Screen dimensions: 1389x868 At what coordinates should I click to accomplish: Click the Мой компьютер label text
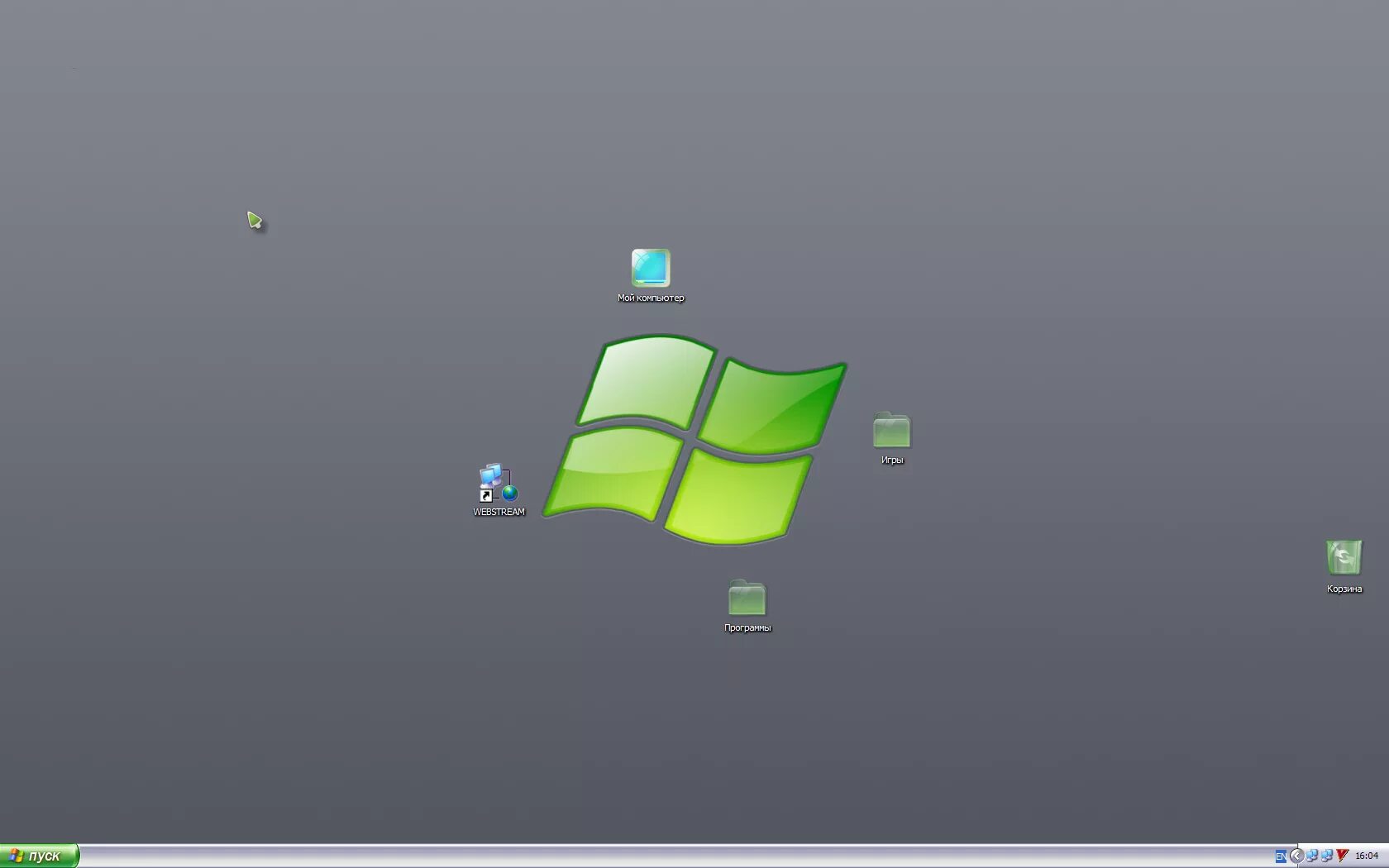pos(651,298)
